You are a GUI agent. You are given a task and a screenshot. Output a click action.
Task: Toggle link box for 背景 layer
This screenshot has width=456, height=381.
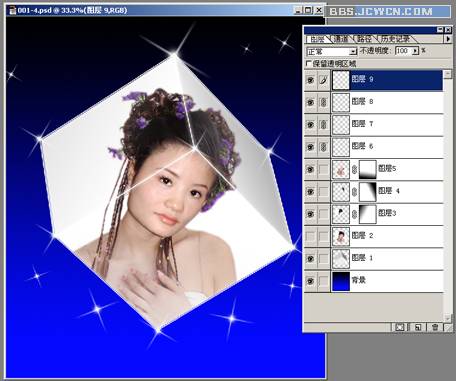point(323,281)
